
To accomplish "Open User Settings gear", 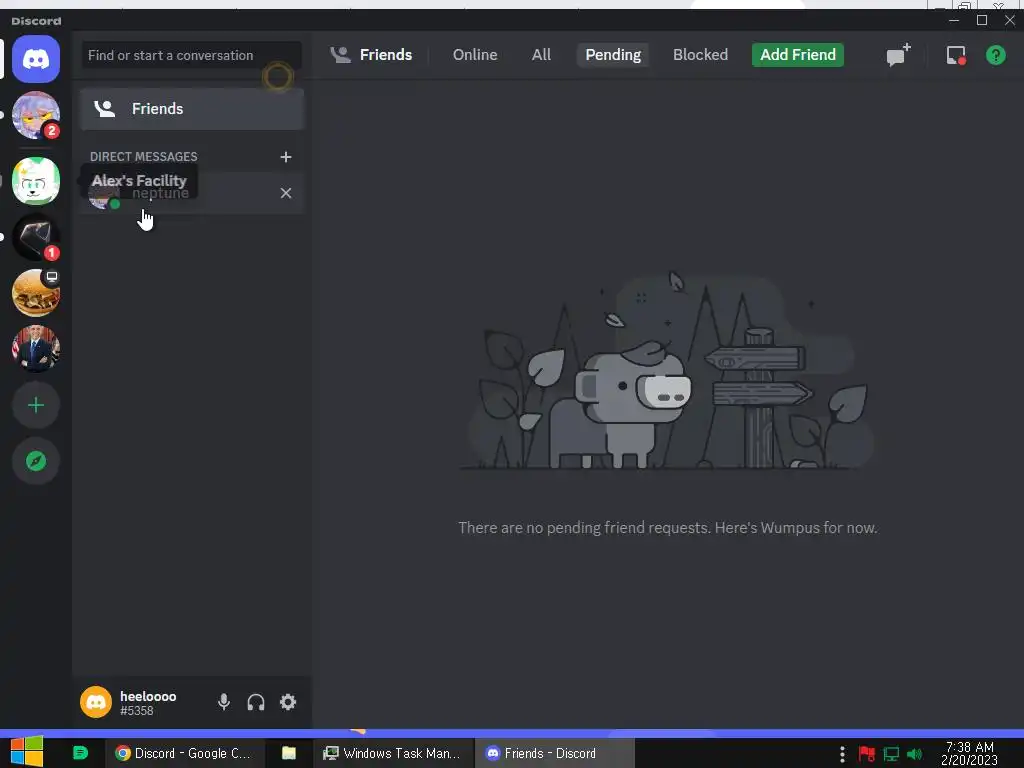I will pos(288,702).
